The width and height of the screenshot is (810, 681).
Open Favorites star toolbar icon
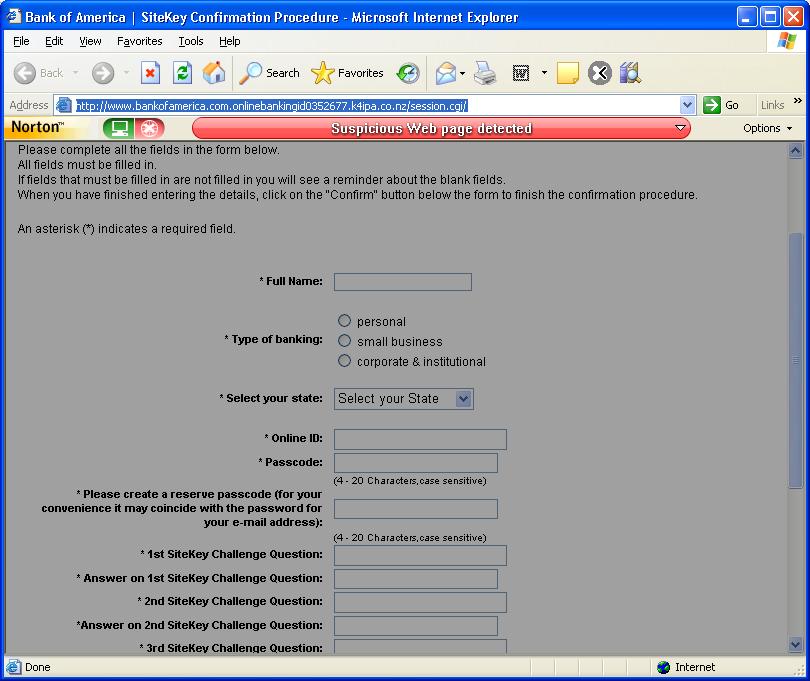pyautogui.click(x=322, y=73)
